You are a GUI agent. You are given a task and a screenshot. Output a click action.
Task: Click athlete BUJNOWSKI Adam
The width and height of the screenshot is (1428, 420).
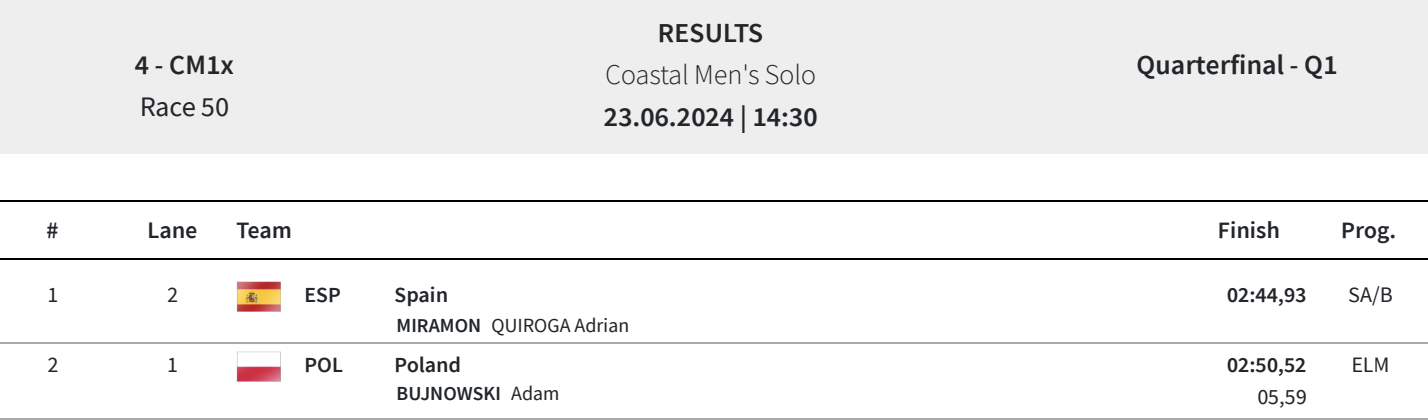tap(477, 394)
